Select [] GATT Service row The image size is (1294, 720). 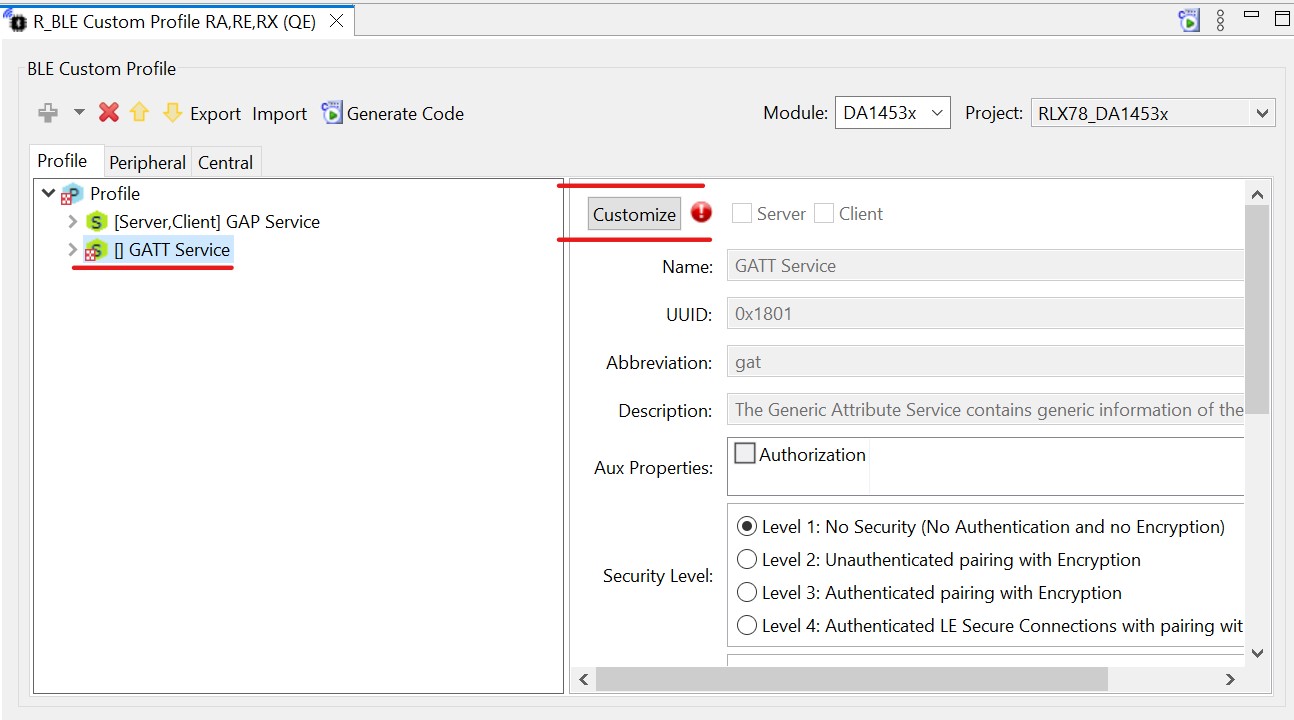tap(171, 250)
